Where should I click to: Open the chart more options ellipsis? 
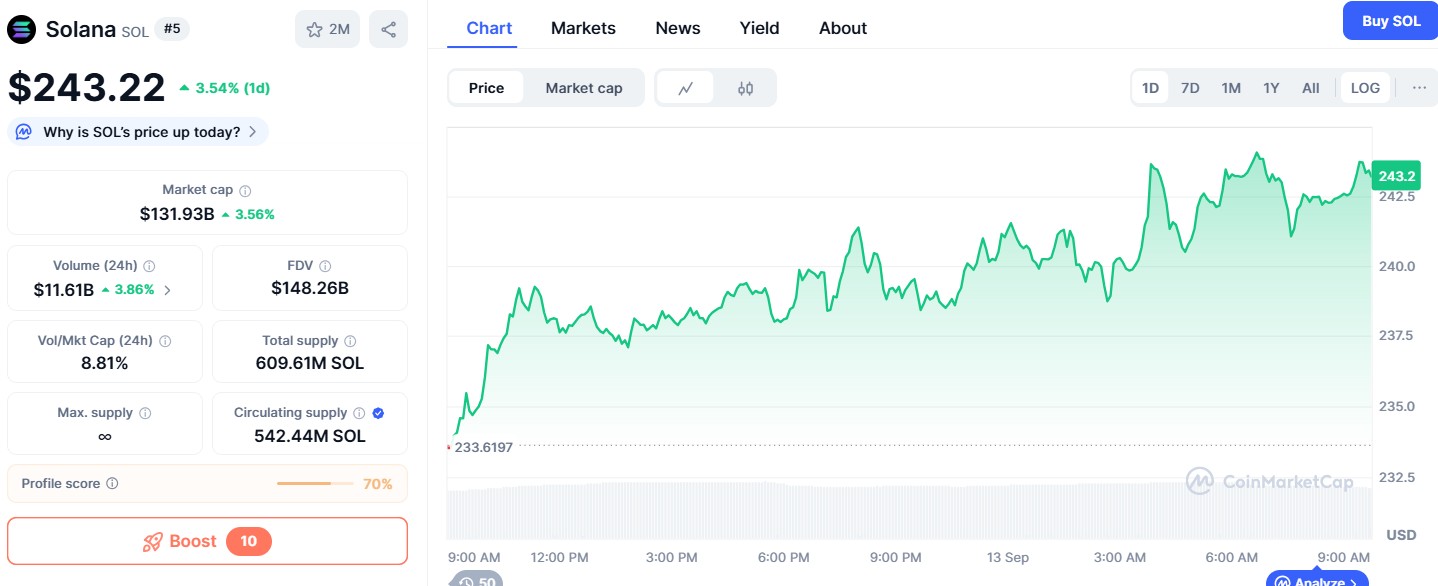coord(1419,88)
